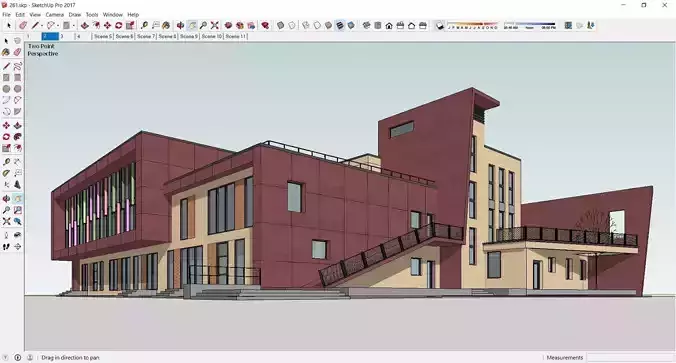The image size is (676, 363).
Task: Select the Circle tool
Action: pyautogui.click(x=6, y=89)
